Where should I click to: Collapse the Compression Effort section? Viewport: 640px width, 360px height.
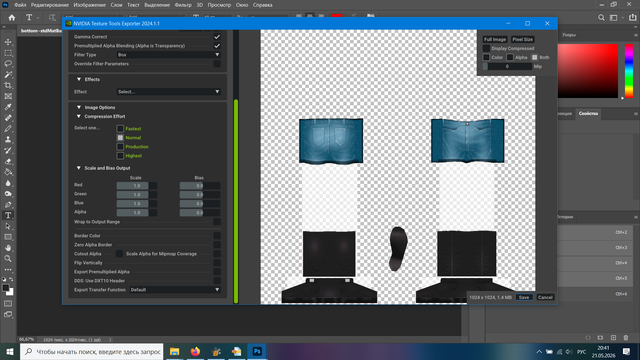coord(79,116)
